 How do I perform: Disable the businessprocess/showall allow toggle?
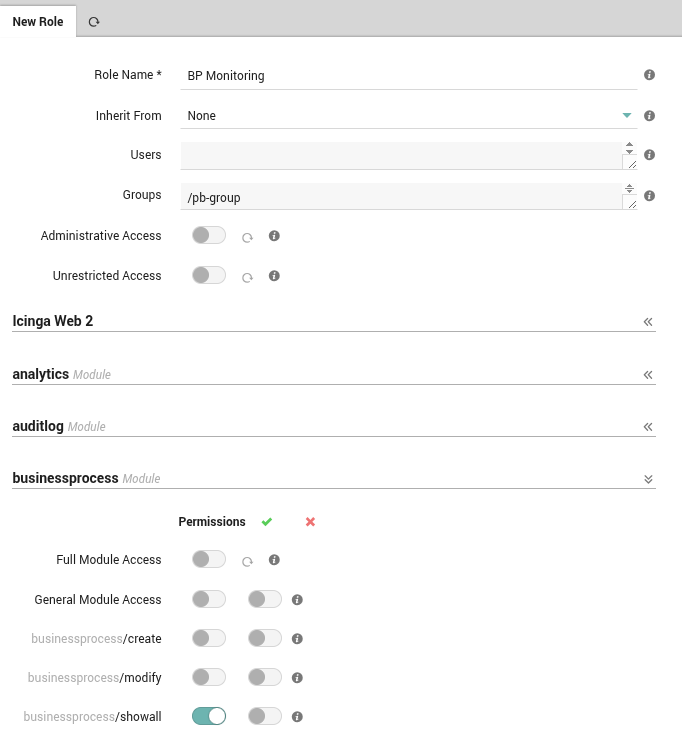(x=209, y=716)
